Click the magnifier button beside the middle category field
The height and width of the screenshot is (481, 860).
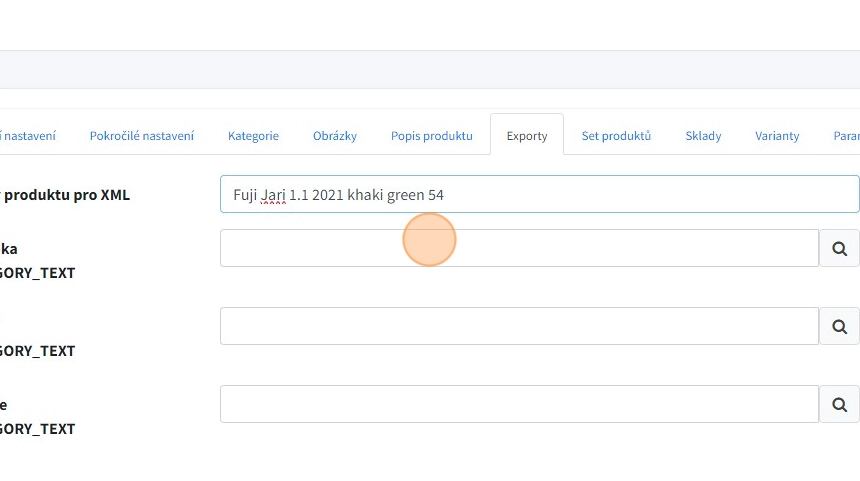point(839,326)
